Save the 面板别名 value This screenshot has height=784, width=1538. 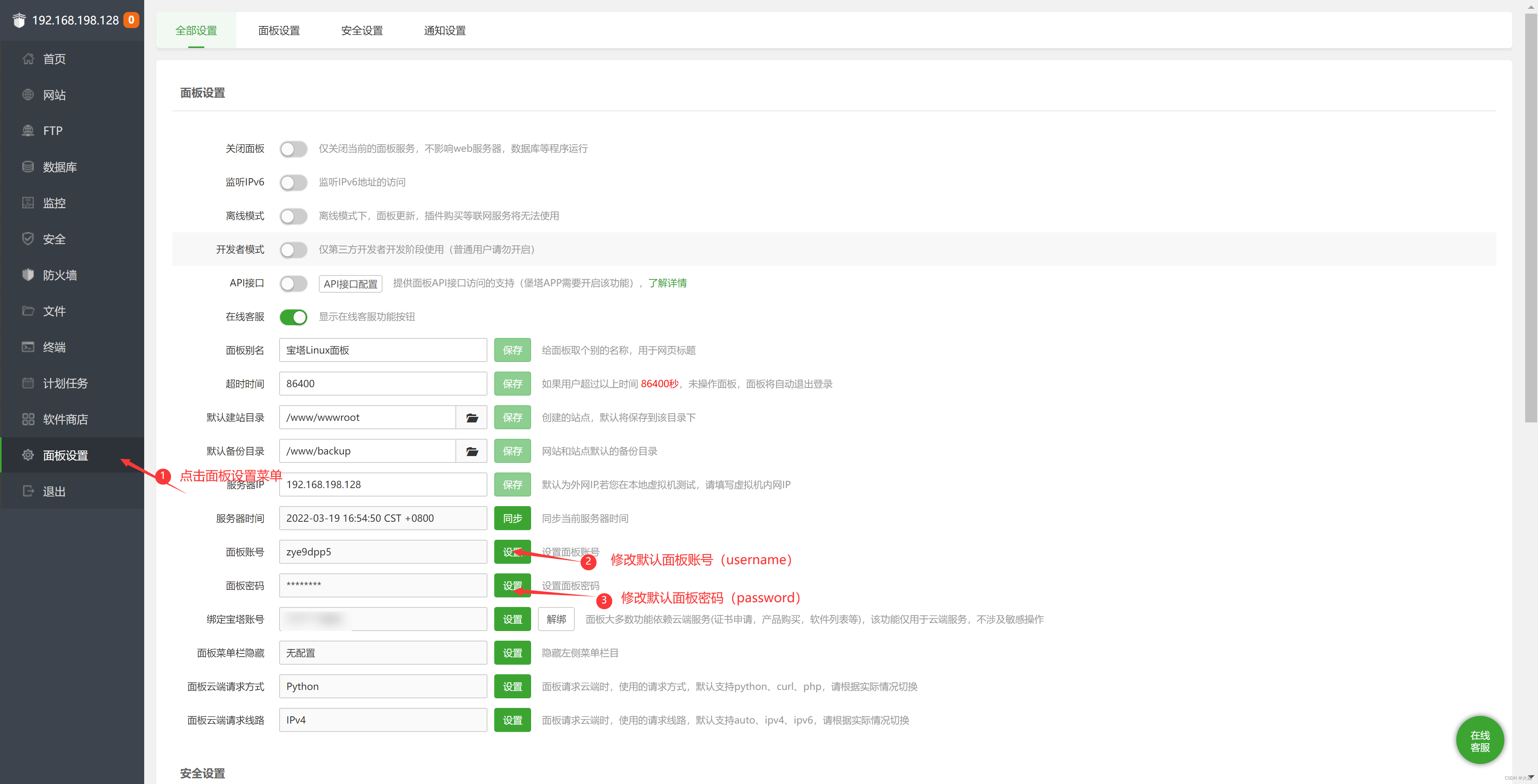point(512,350)
